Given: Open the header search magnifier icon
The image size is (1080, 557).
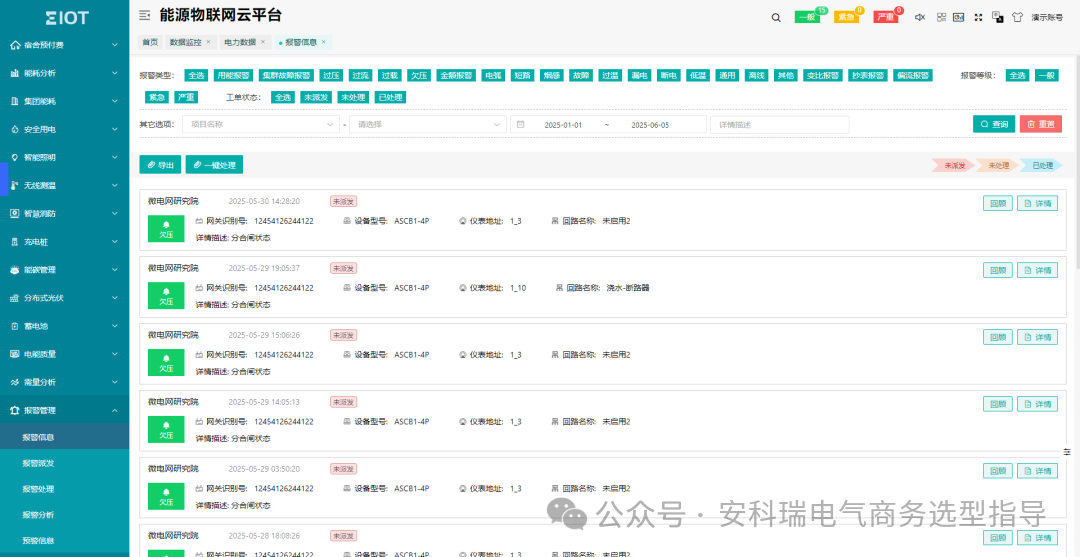Looking at the screenshot, I should 776,17.
